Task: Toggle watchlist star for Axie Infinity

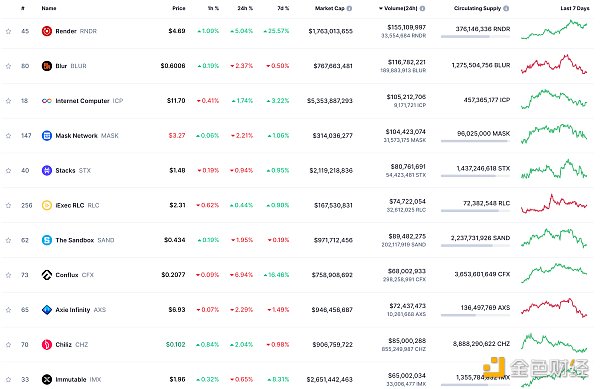Action: tap(8, 309)
